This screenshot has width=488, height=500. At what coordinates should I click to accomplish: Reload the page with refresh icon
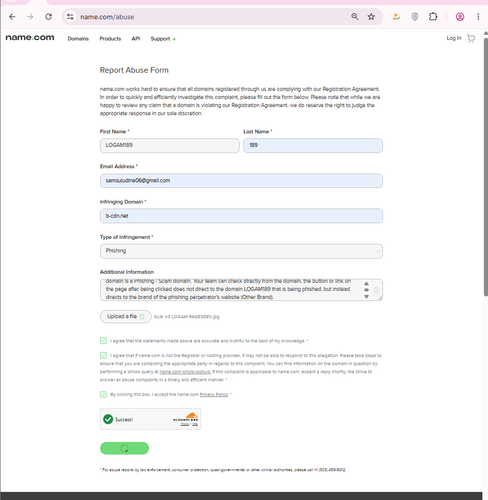[x=49, y=17]
